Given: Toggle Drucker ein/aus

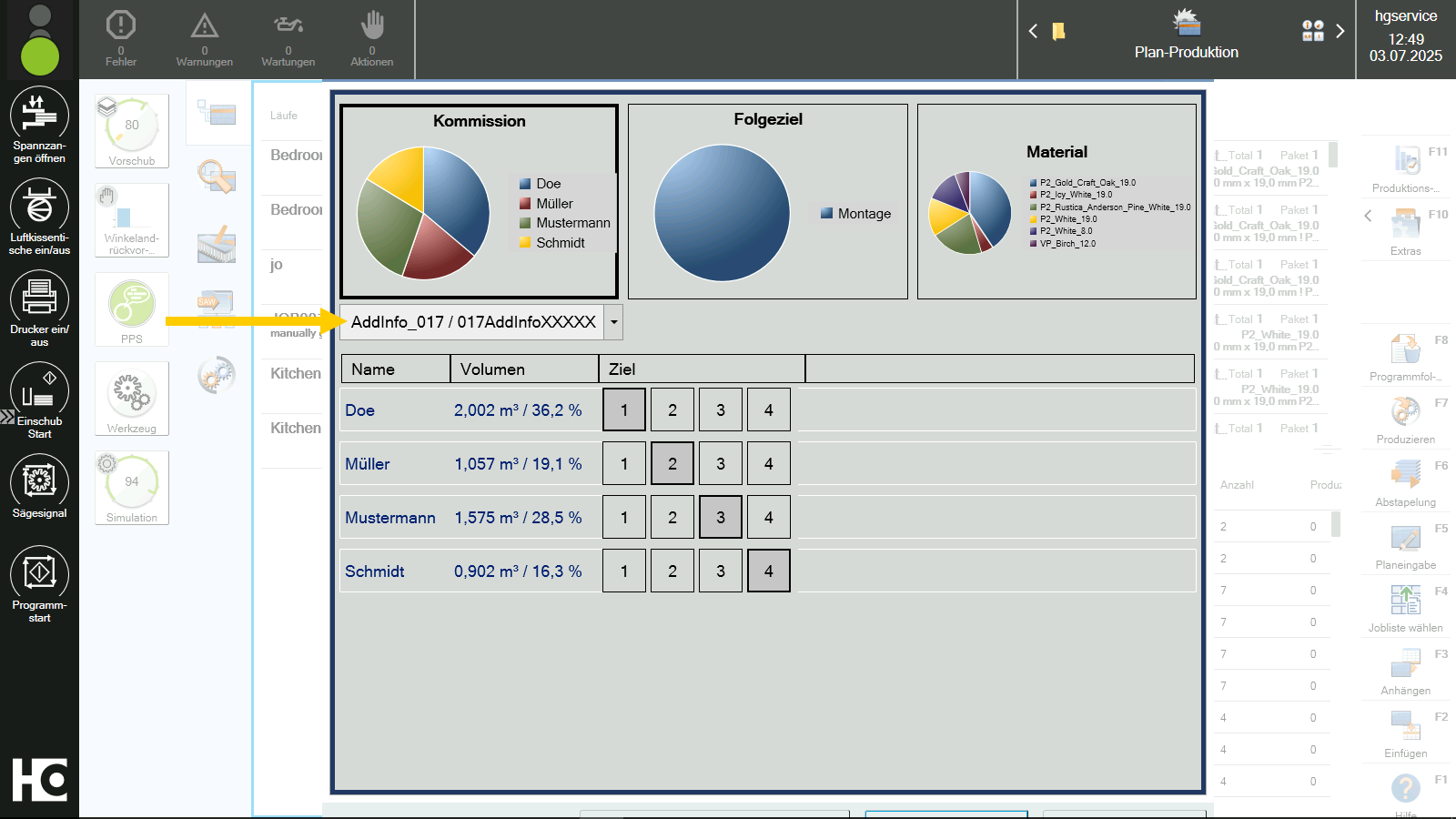Looking at the screenshot, I should [39, 298].
